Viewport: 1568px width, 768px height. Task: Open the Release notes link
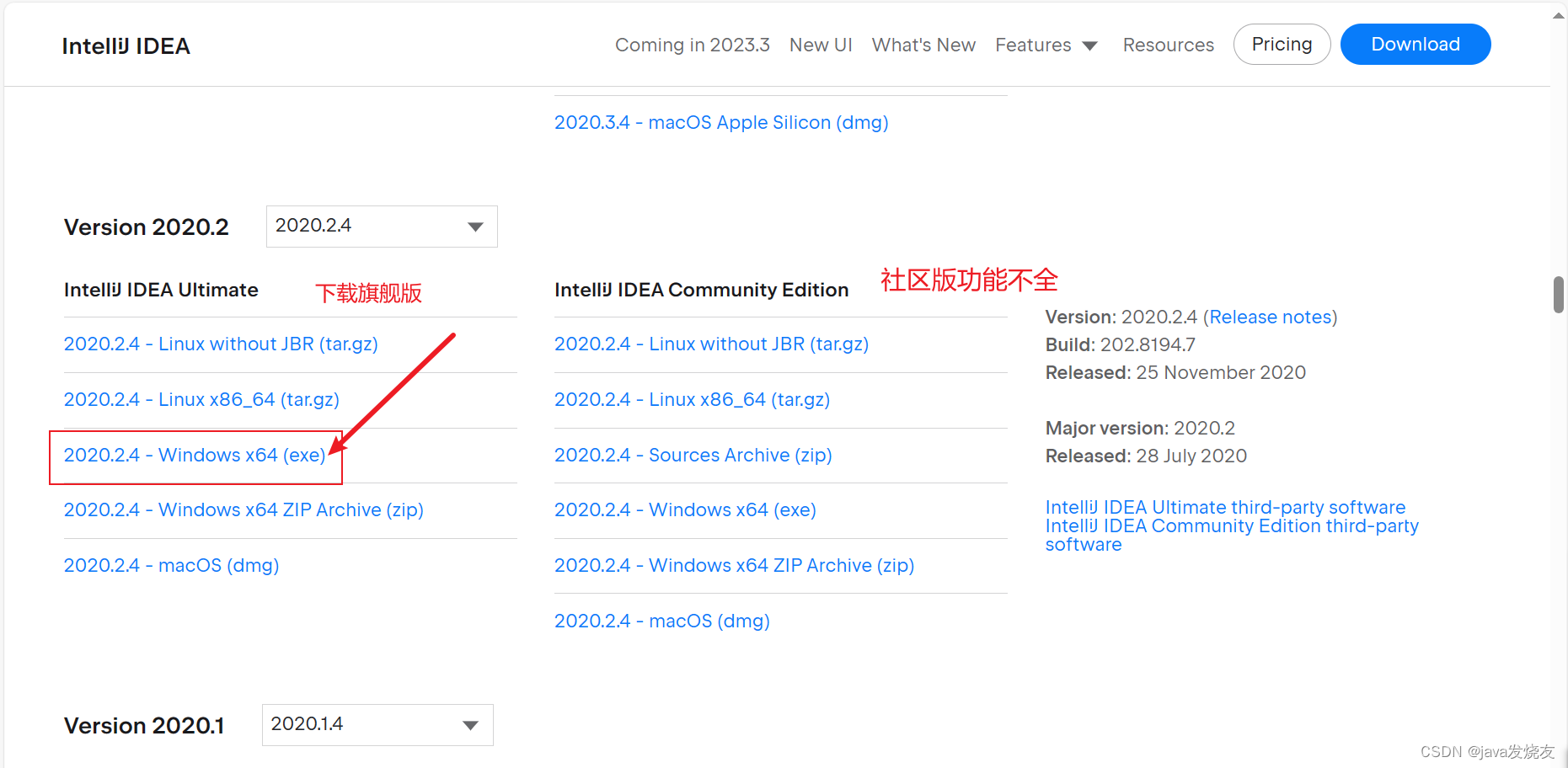(x=1270, y=317)
